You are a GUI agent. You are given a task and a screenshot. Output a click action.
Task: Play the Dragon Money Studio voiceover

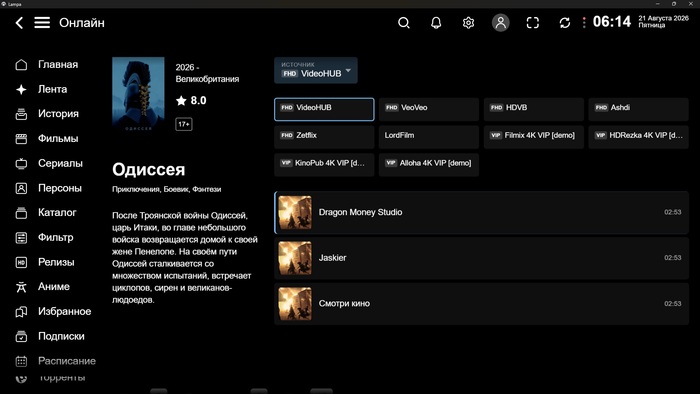[x=481, y=212]
